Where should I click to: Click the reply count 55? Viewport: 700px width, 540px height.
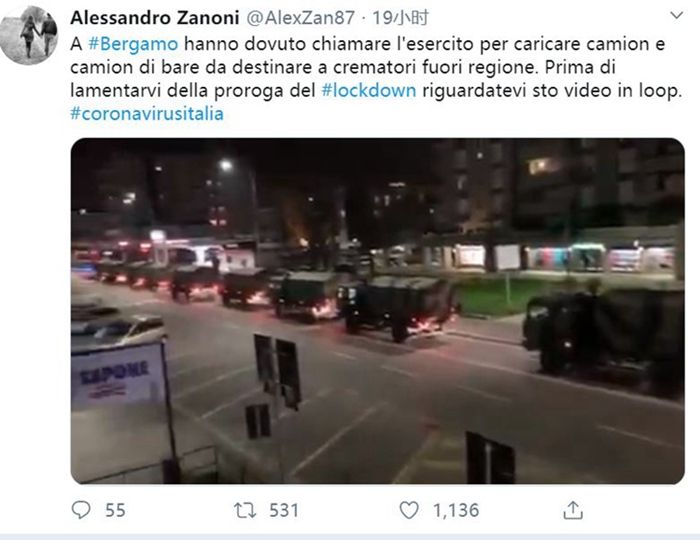point(115,510)
